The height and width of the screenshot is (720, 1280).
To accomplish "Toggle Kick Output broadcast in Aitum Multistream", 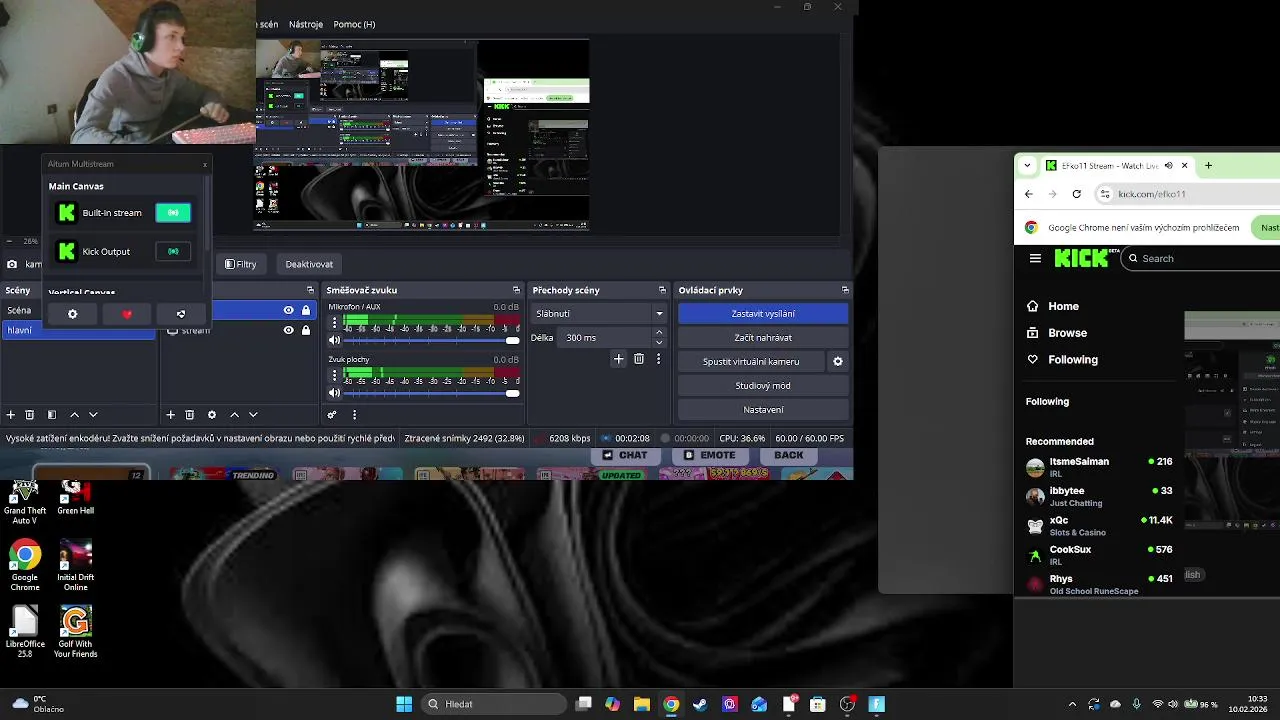I will (x=173, y=252).
